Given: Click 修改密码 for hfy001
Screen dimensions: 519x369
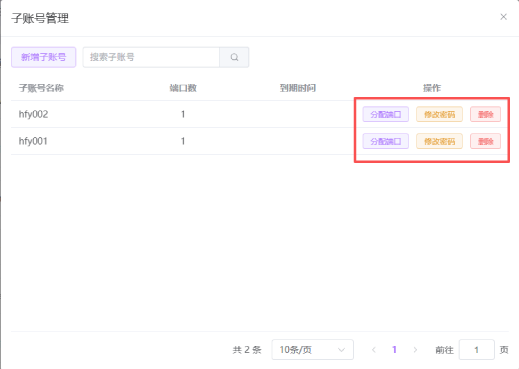Looking at the screenshot, I should [439, 141].
